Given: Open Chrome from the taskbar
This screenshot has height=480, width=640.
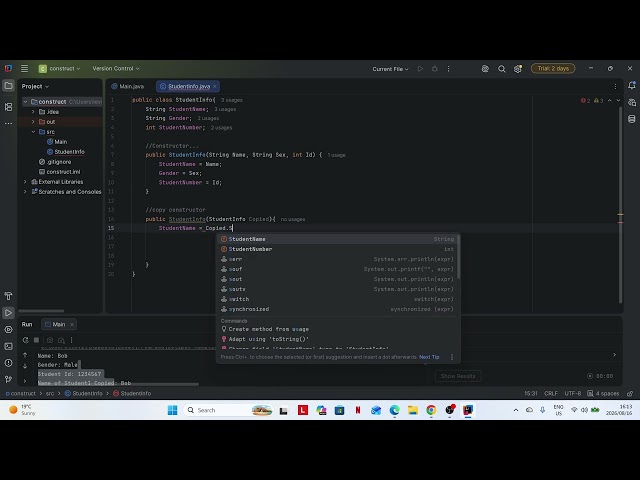Looking at the screenshot, I should coord(431,410).
